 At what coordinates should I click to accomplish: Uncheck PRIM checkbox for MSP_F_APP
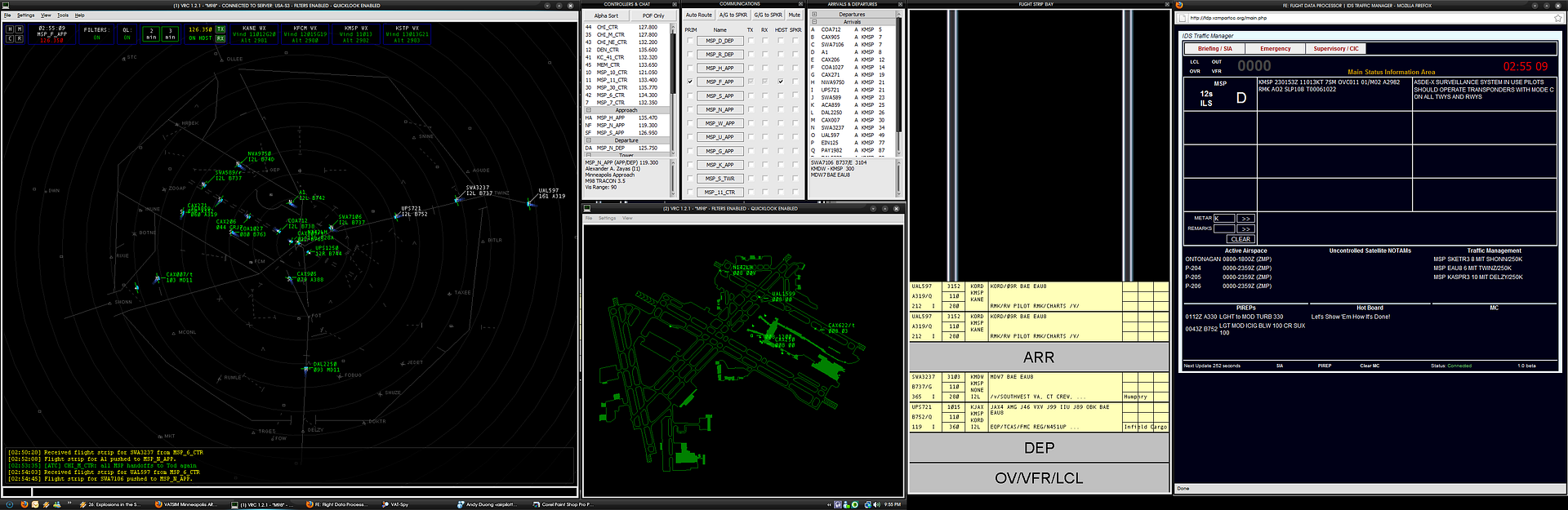click(690, 82)
